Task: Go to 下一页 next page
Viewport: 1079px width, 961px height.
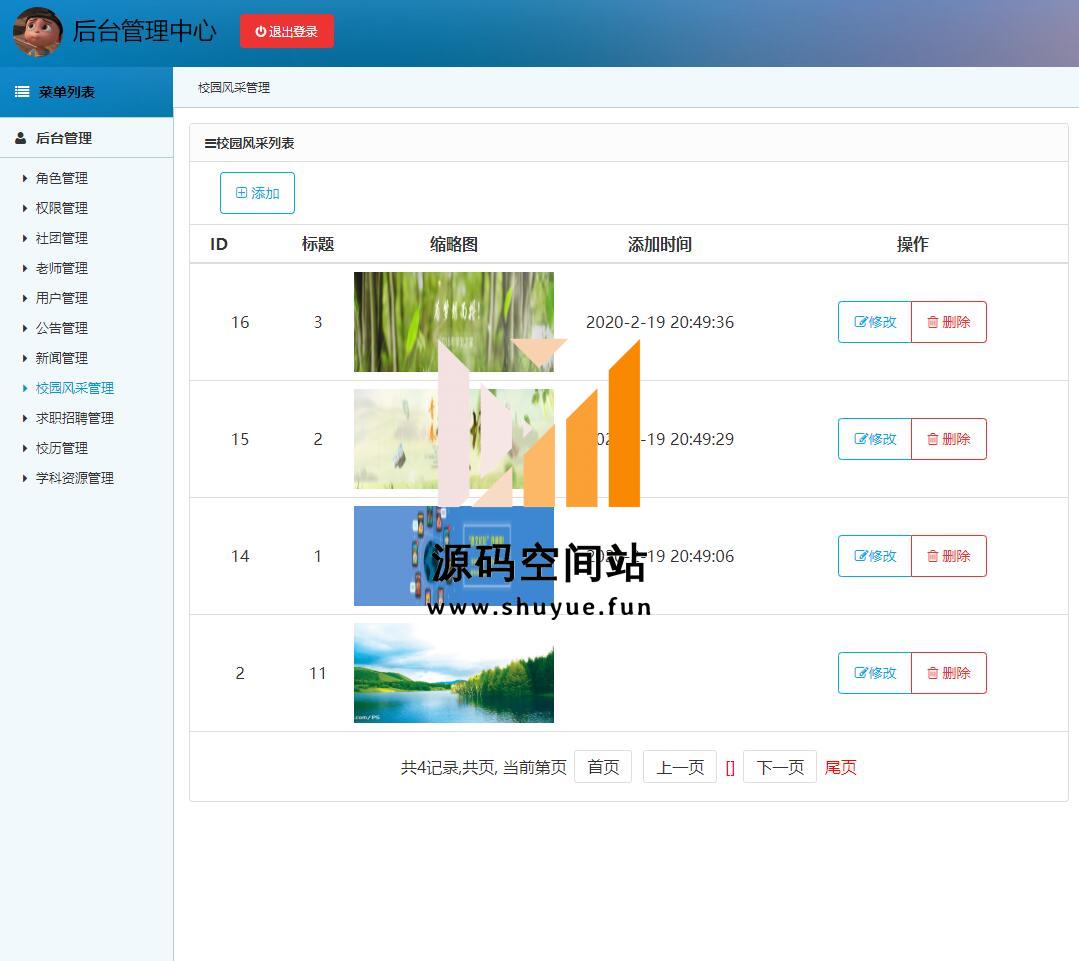Action: 780,767
